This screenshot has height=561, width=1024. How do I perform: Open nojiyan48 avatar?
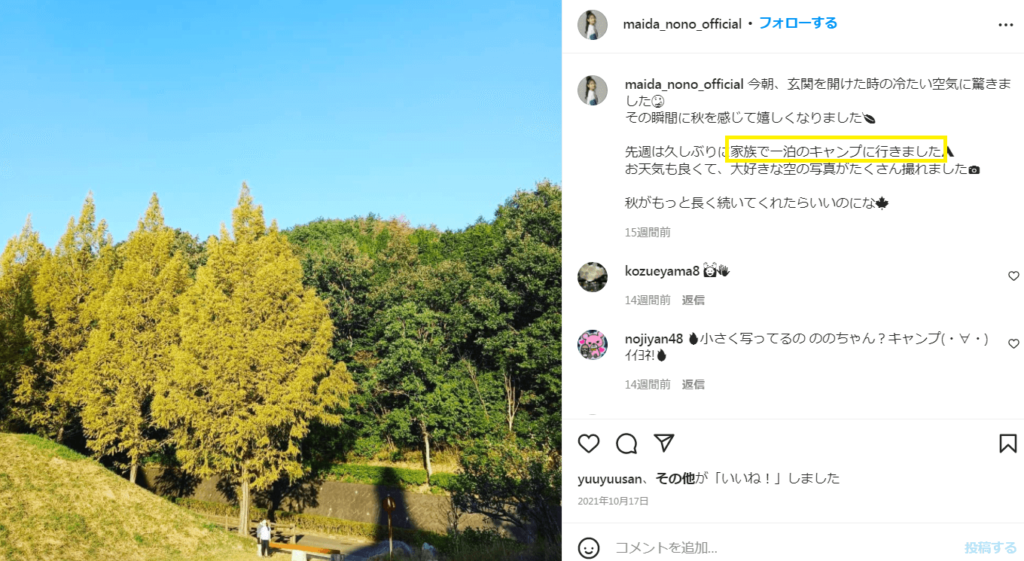click(x=592, y=345)
